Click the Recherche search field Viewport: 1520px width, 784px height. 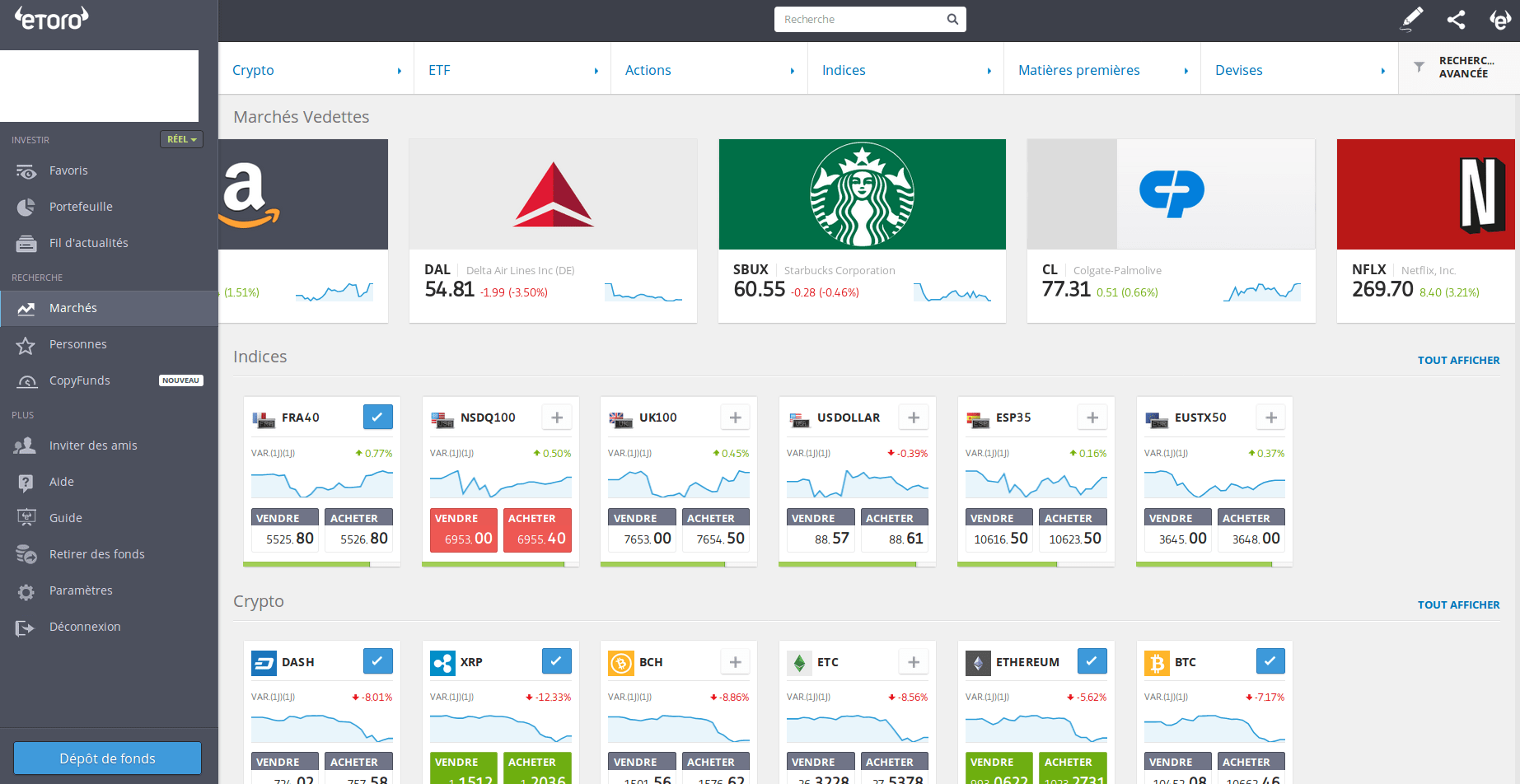870,19
